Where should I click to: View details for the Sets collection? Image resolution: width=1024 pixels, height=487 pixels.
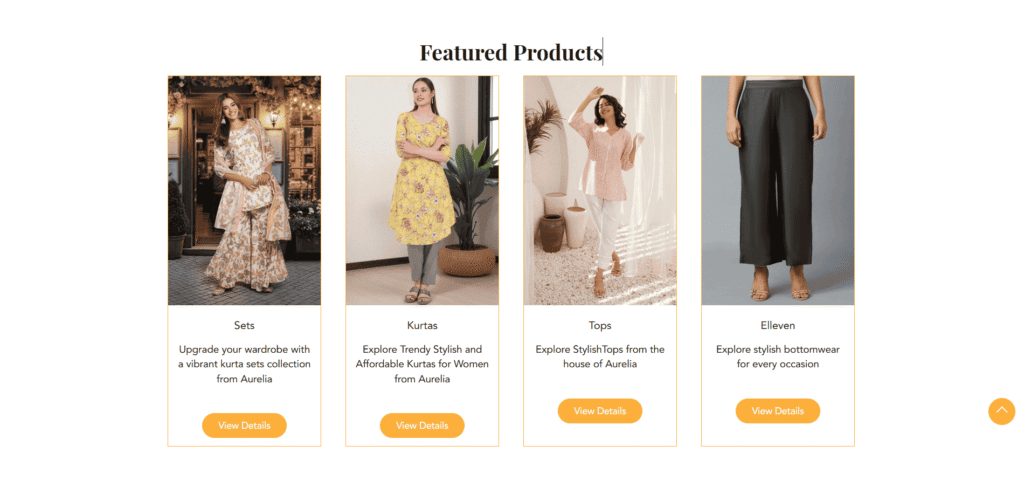click(244, 425)
